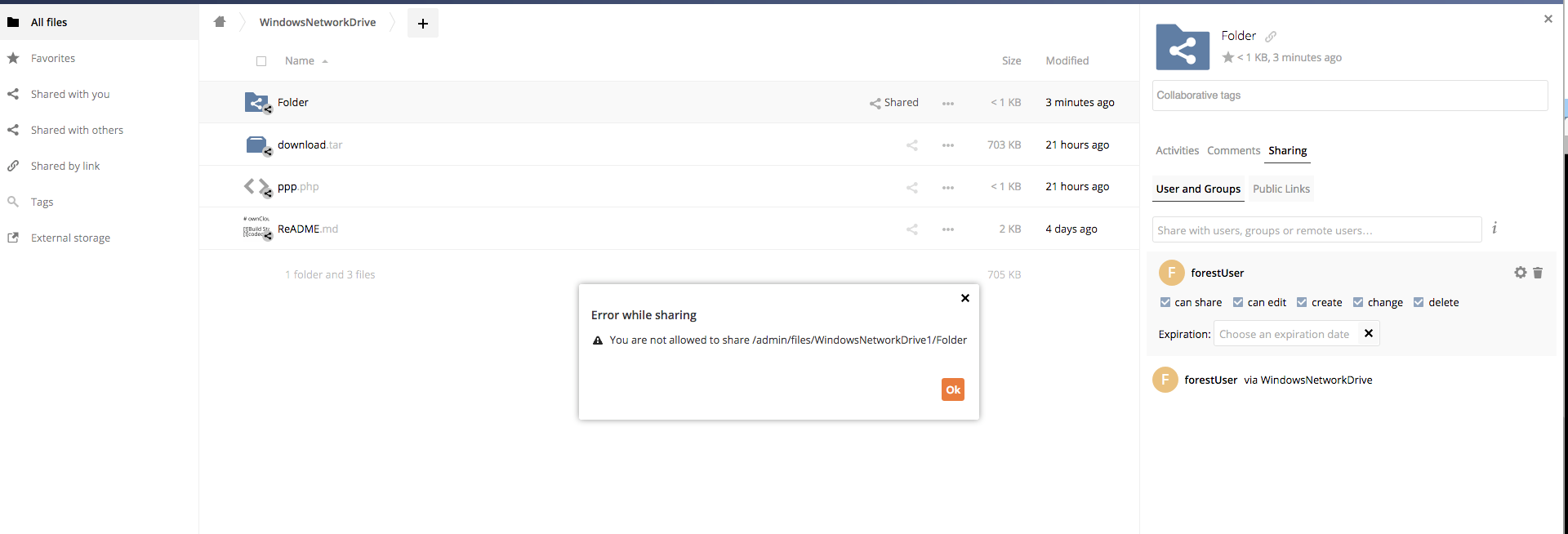The width and height of the screenshot is (1568, 534).
Task: Select the Sharing tab
Action: click(1288, 150)
